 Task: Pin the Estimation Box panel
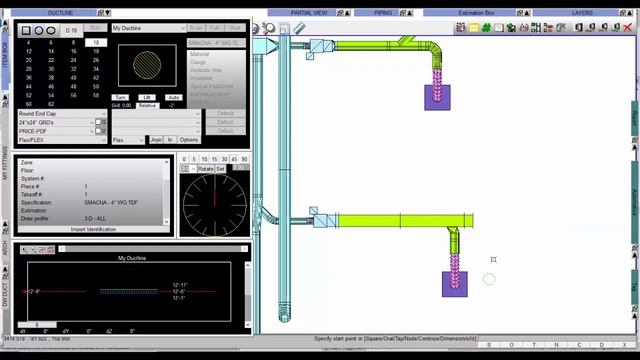(x=520, y=13)
